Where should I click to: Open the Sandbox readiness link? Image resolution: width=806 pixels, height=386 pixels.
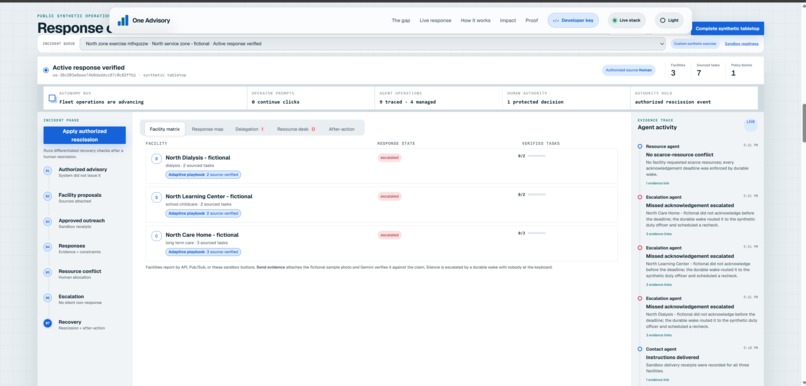coord(741,44)
